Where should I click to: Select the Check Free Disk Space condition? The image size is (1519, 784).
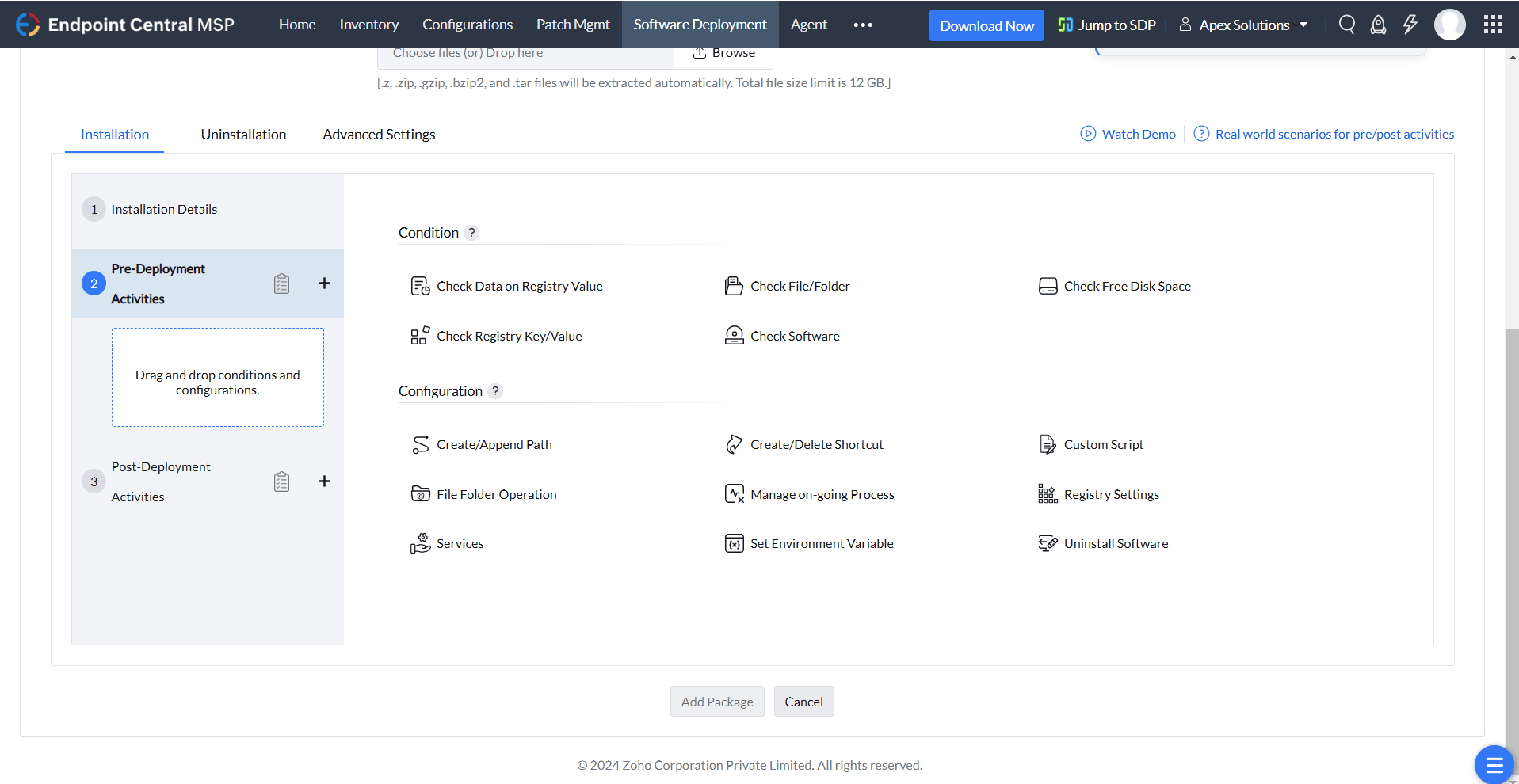click(1128, 286)
